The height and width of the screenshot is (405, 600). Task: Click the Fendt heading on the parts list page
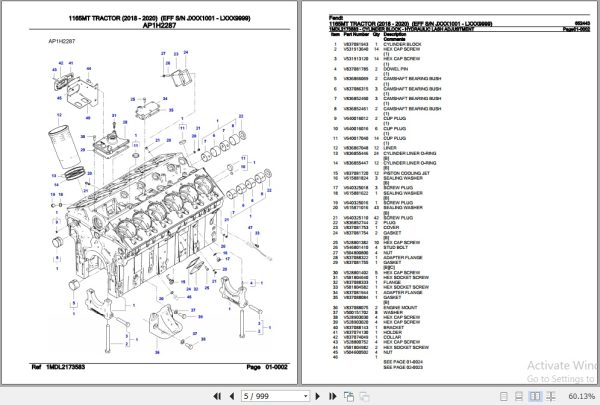tap(336, 18)
